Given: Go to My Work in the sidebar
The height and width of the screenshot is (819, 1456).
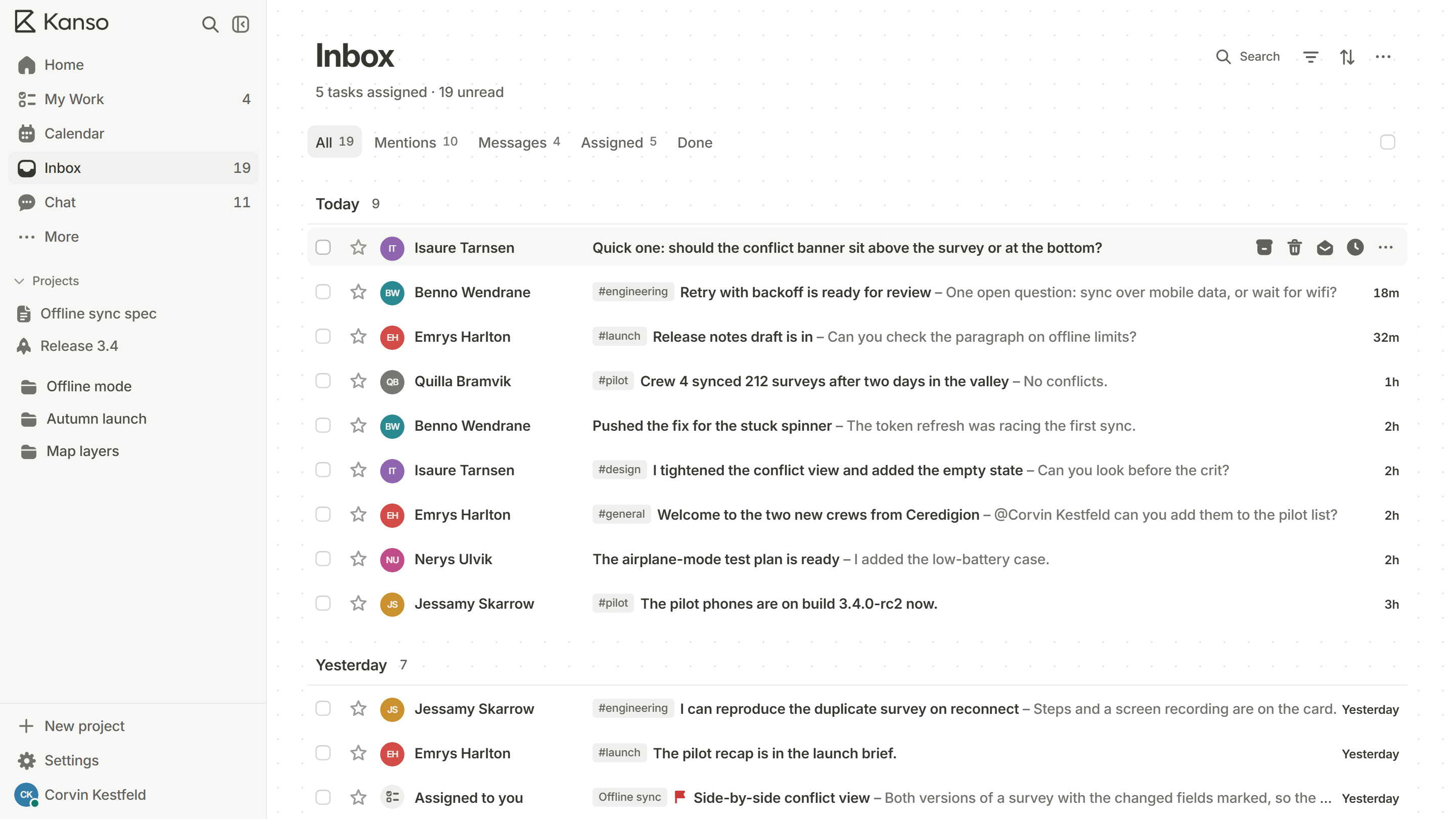Looking at the screenshot, I should pos(133,99).
